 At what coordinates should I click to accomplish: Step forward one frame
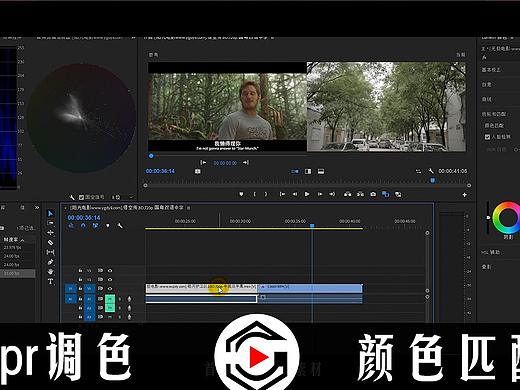tap(320, 194)
